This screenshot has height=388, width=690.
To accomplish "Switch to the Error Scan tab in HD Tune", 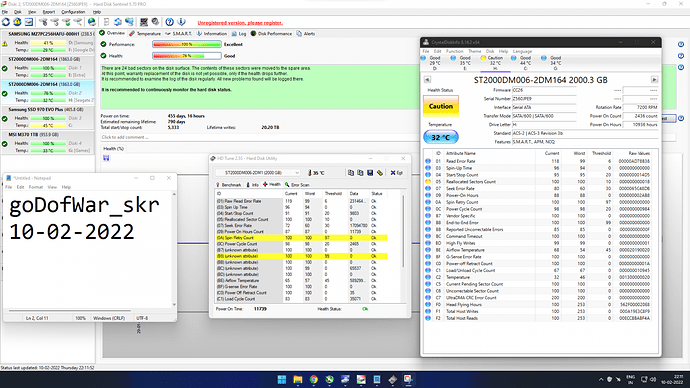I will click(297, 185).
